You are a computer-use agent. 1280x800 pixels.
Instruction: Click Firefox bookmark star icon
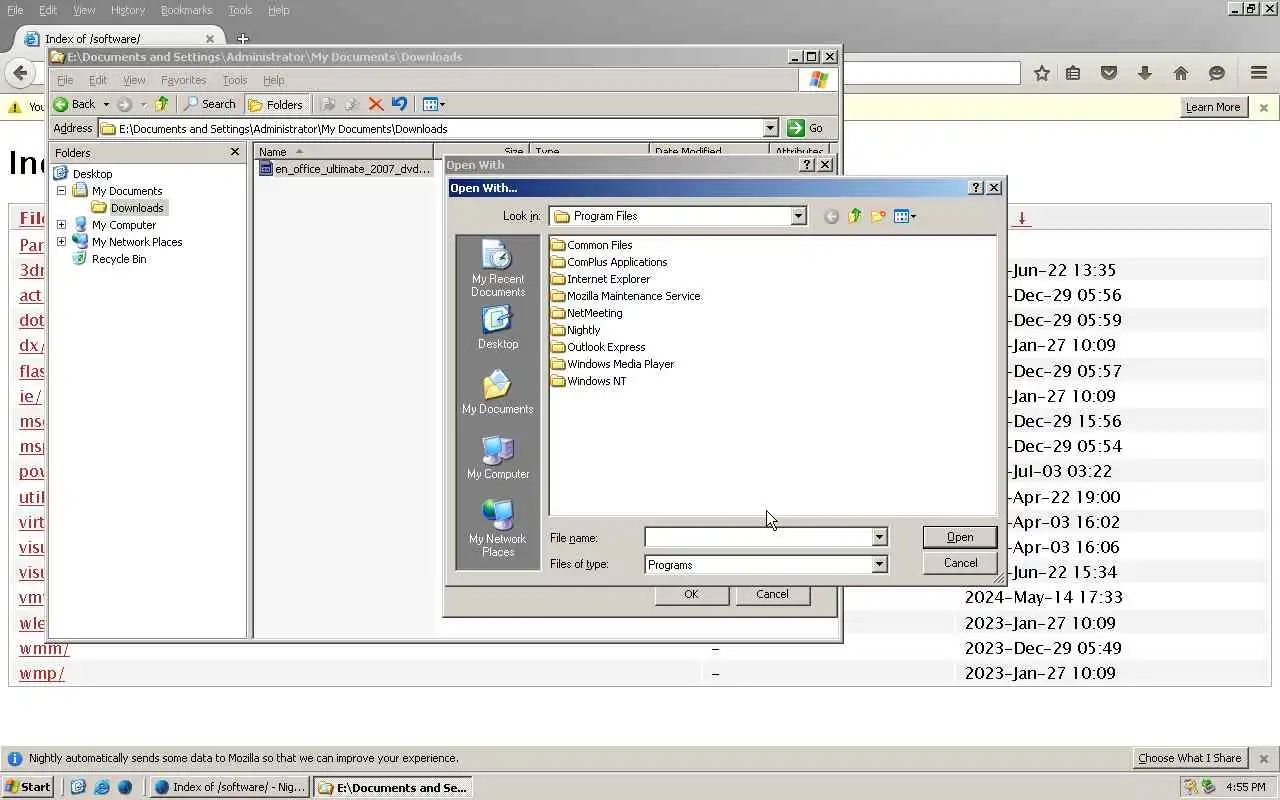click(1042, 73)
